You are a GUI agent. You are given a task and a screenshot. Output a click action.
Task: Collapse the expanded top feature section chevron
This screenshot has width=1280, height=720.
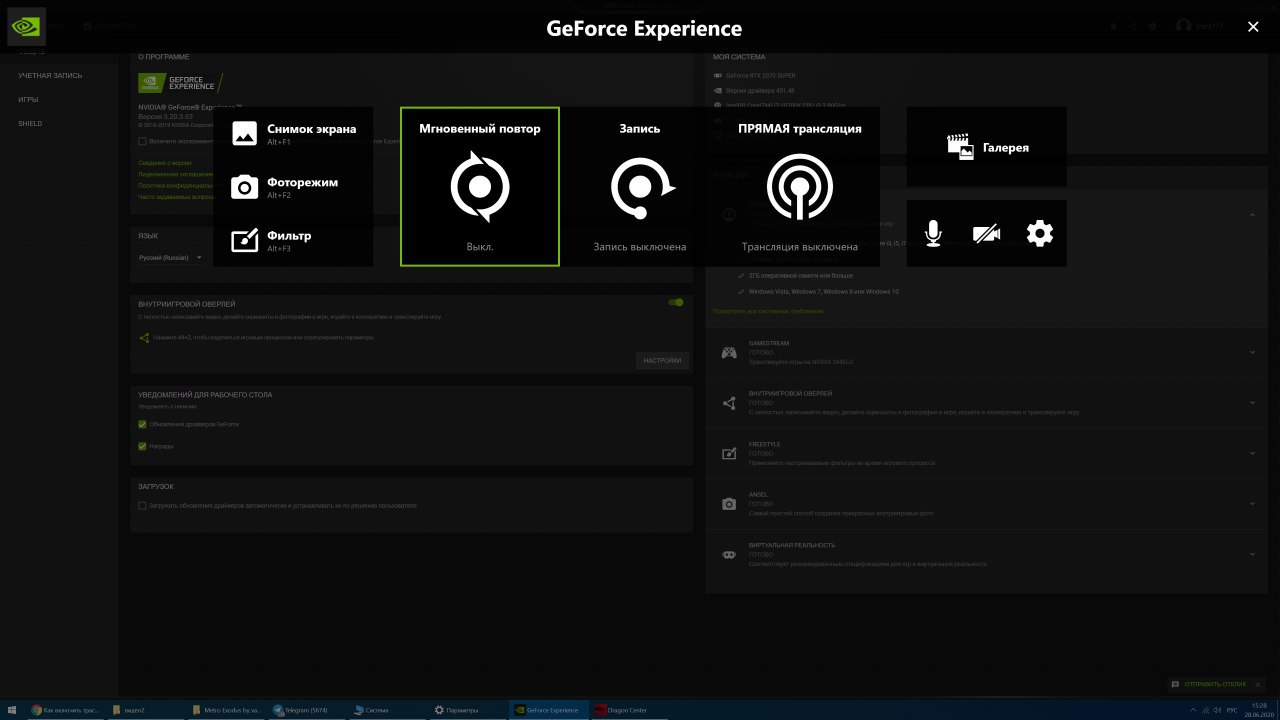1252,214
